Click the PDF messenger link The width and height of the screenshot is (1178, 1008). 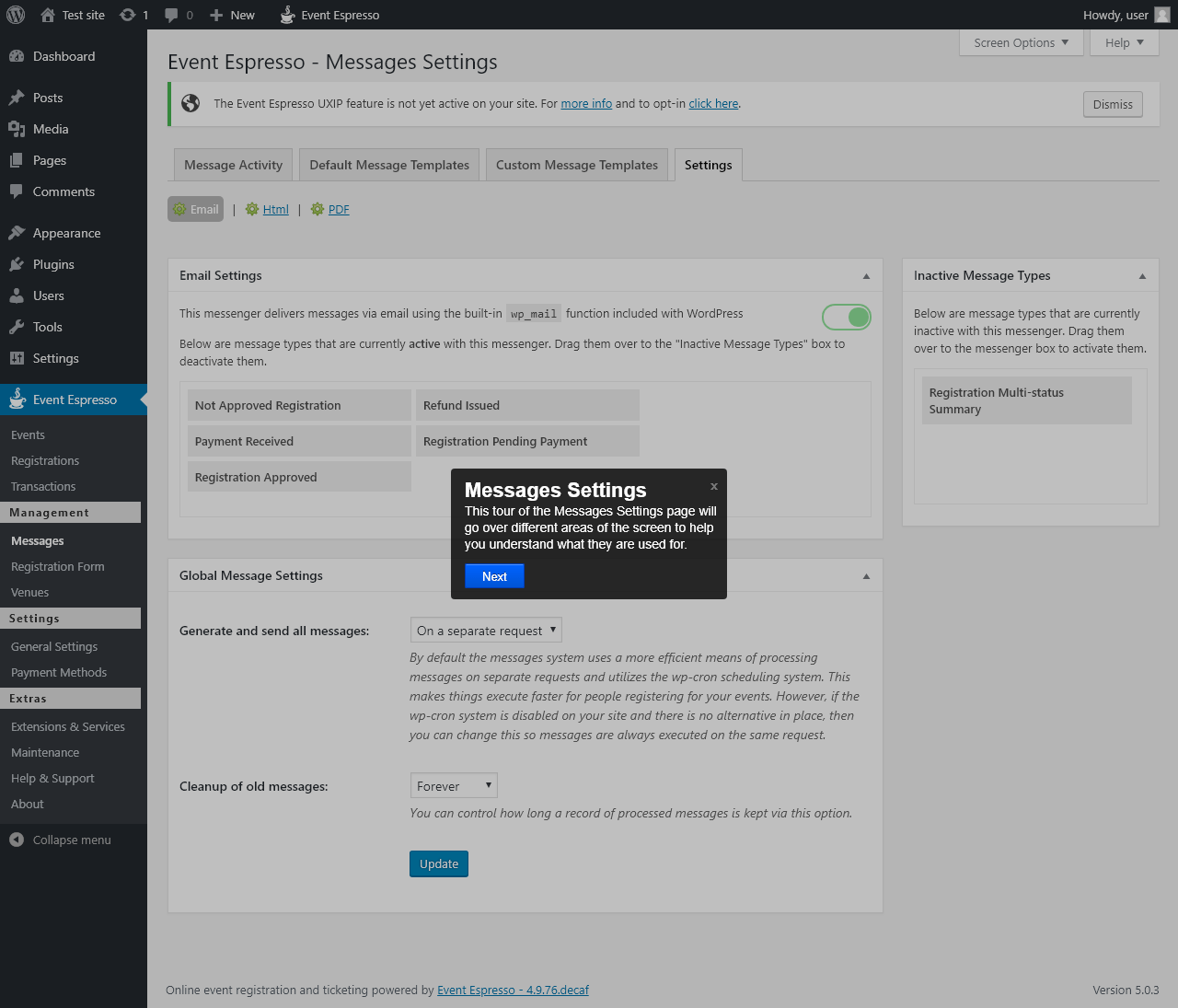tap(339, 209)
